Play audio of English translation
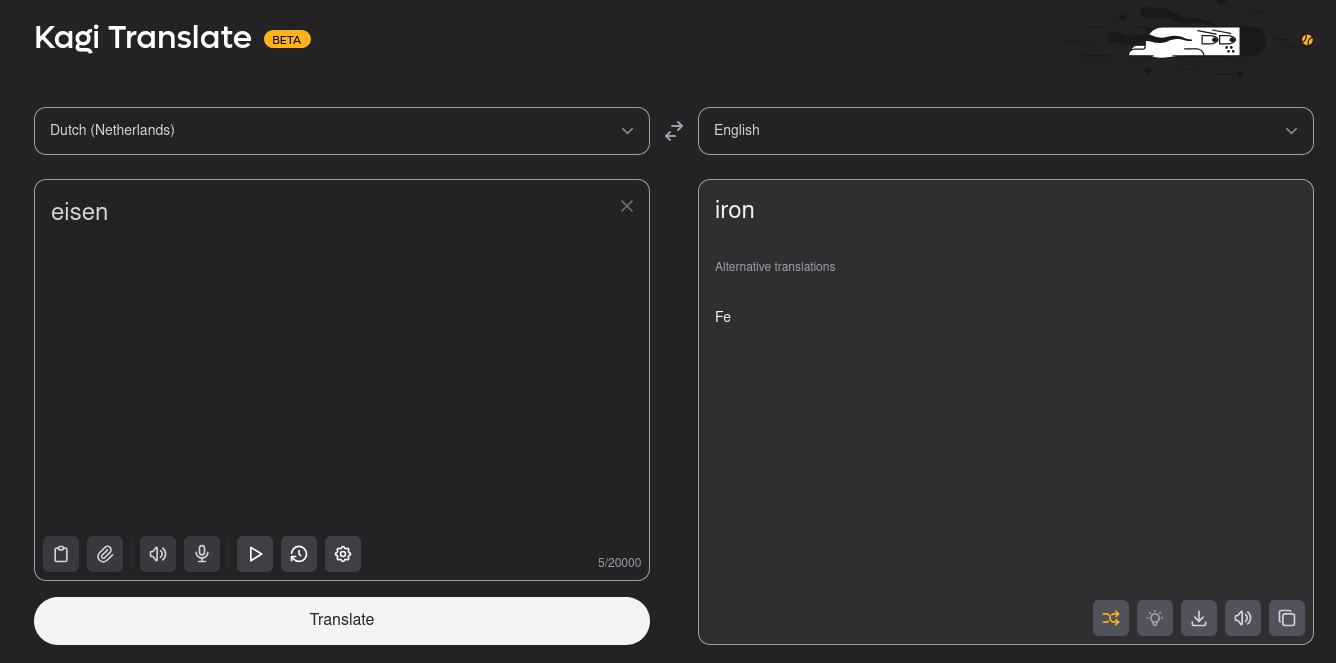This screenshot has width=1336, height=663. 1243,618
